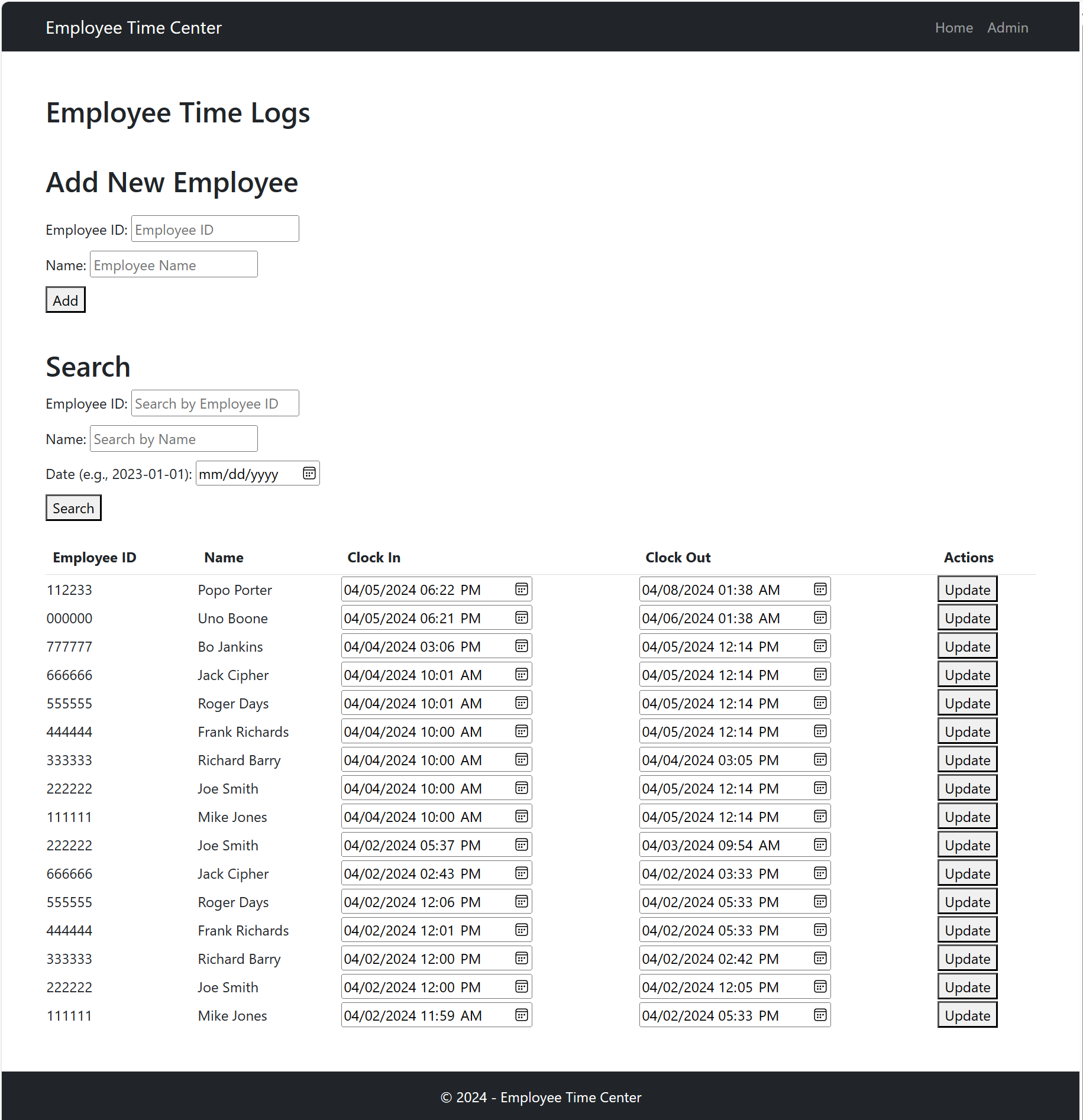Click the Name column header
Image resolution: width=1083 pixels, height=1120 pixels.
pos(224,558)
